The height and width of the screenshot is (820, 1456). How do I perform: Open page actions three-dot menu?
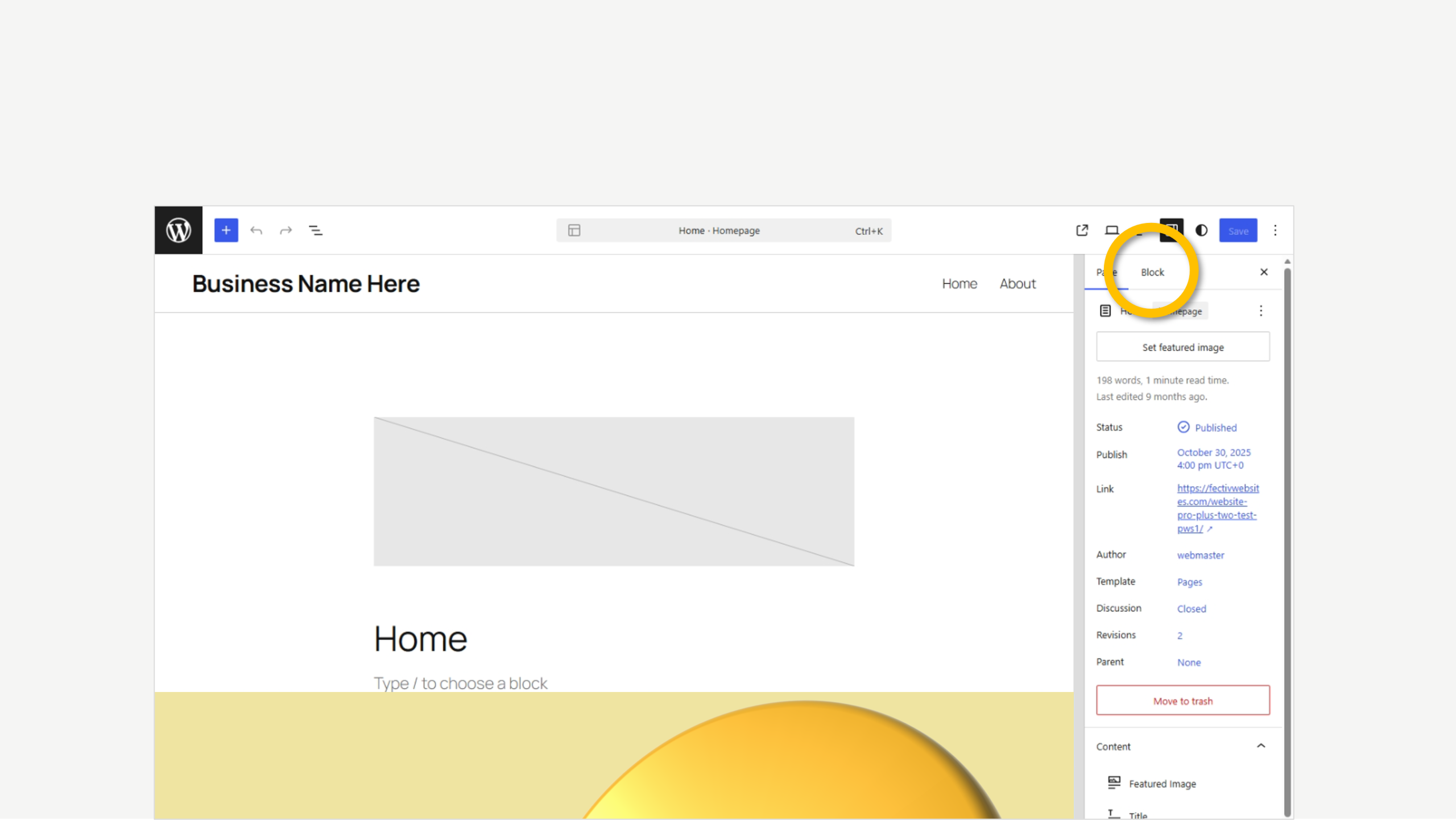[1261, 310]
